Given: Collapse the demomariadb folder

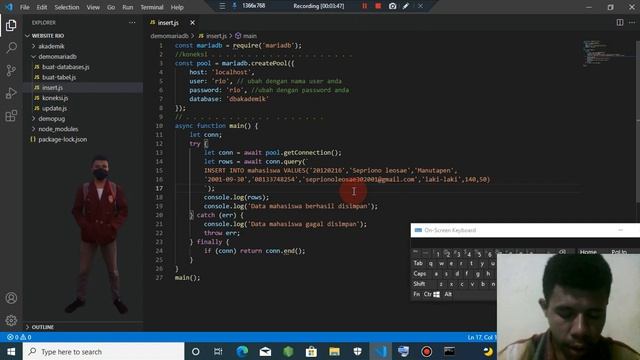Looking at the screenshot, I should [57, 57].
